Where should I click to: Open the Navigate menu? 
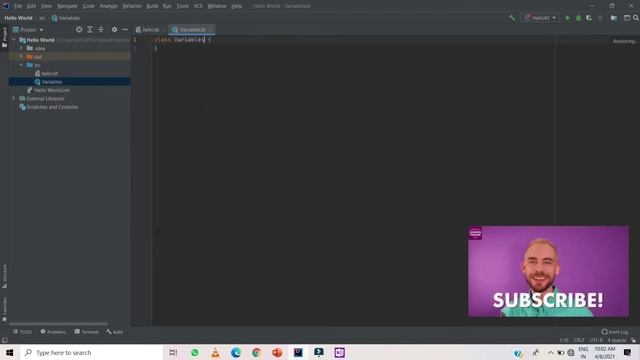[67, 6]
